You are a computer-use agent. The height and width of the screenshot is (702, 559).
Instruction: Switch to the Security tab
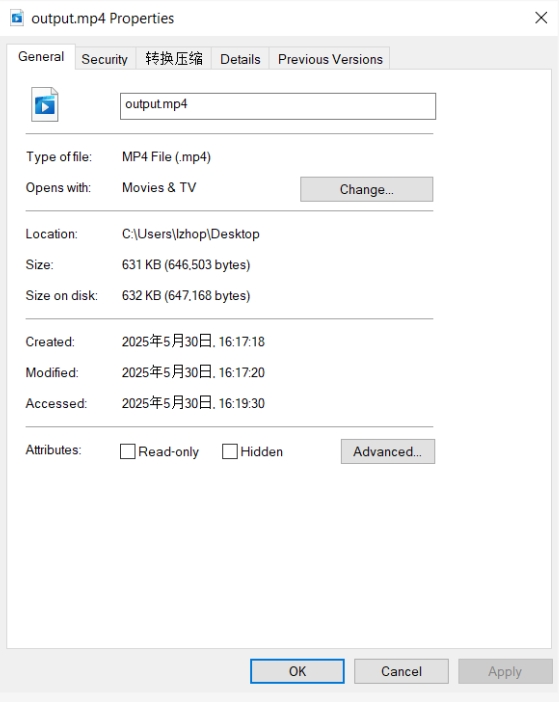pos(104,59)
